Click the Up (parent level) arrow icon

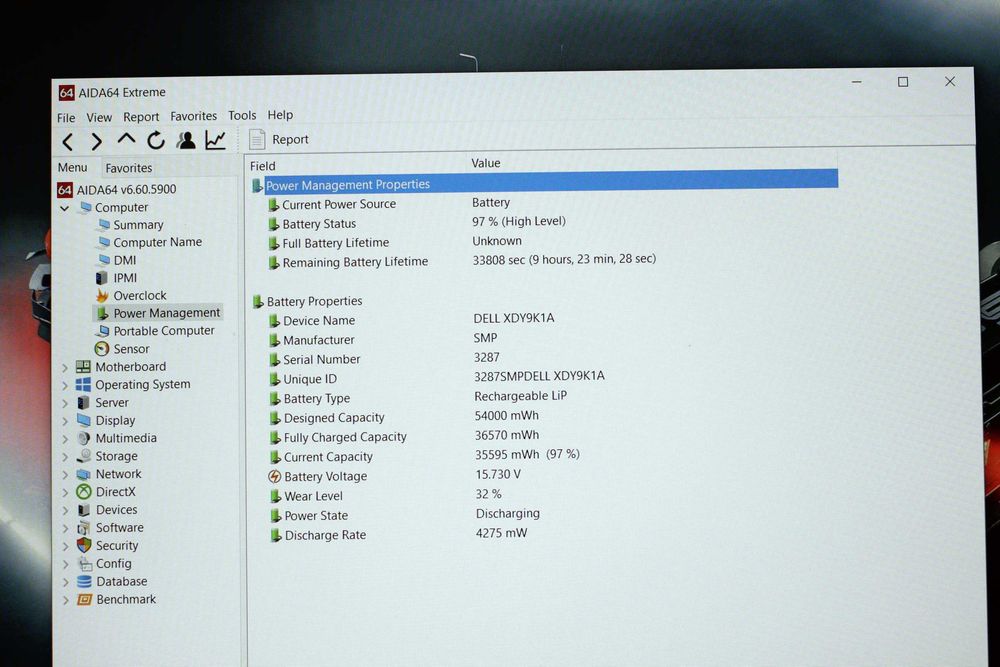(x=126, y=138)
